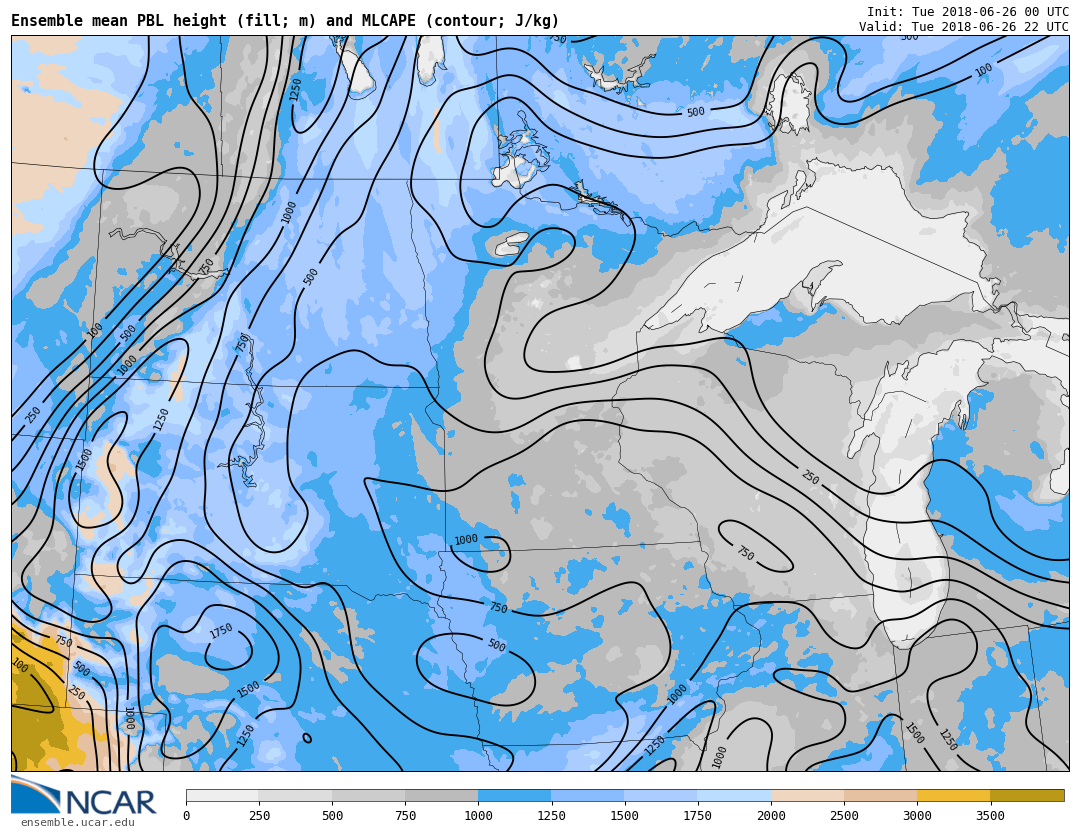Click the colorbar tick label 3000
The height and width of the screenshot is (834, 1080).
point(917,816)
